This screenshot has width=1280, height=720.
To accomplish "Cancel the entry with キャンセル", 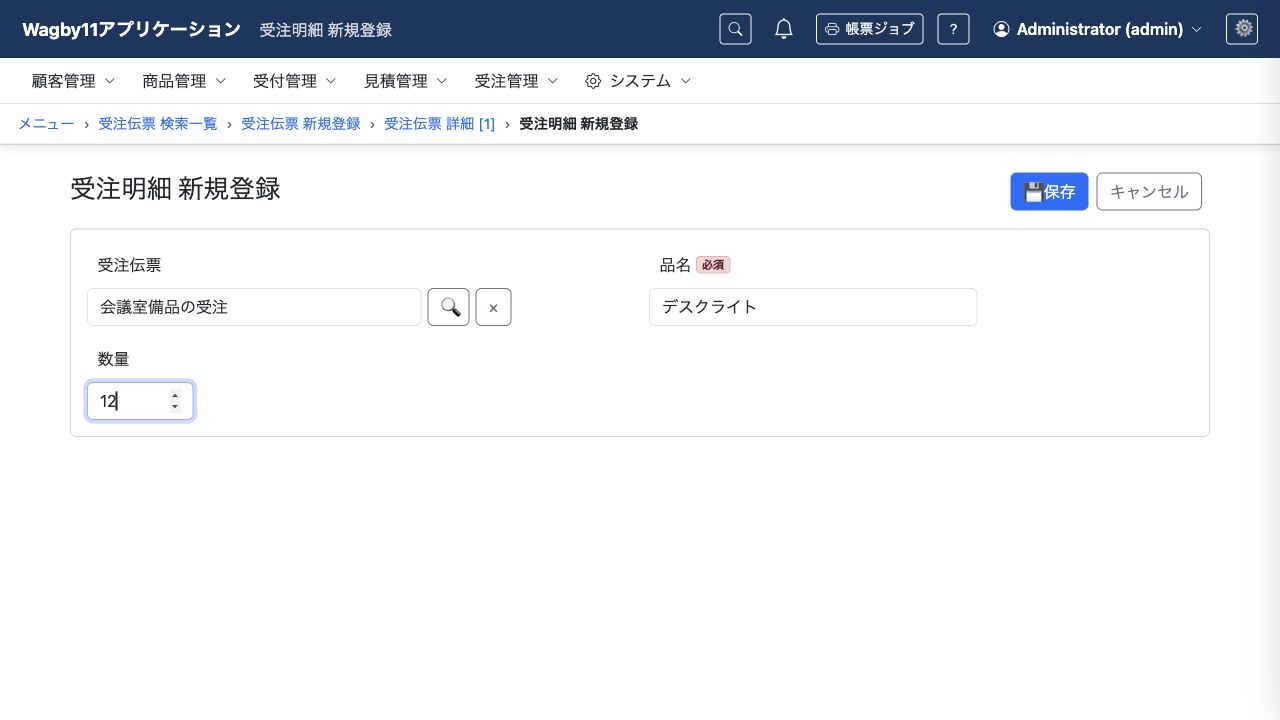I will pos(1149,192).
